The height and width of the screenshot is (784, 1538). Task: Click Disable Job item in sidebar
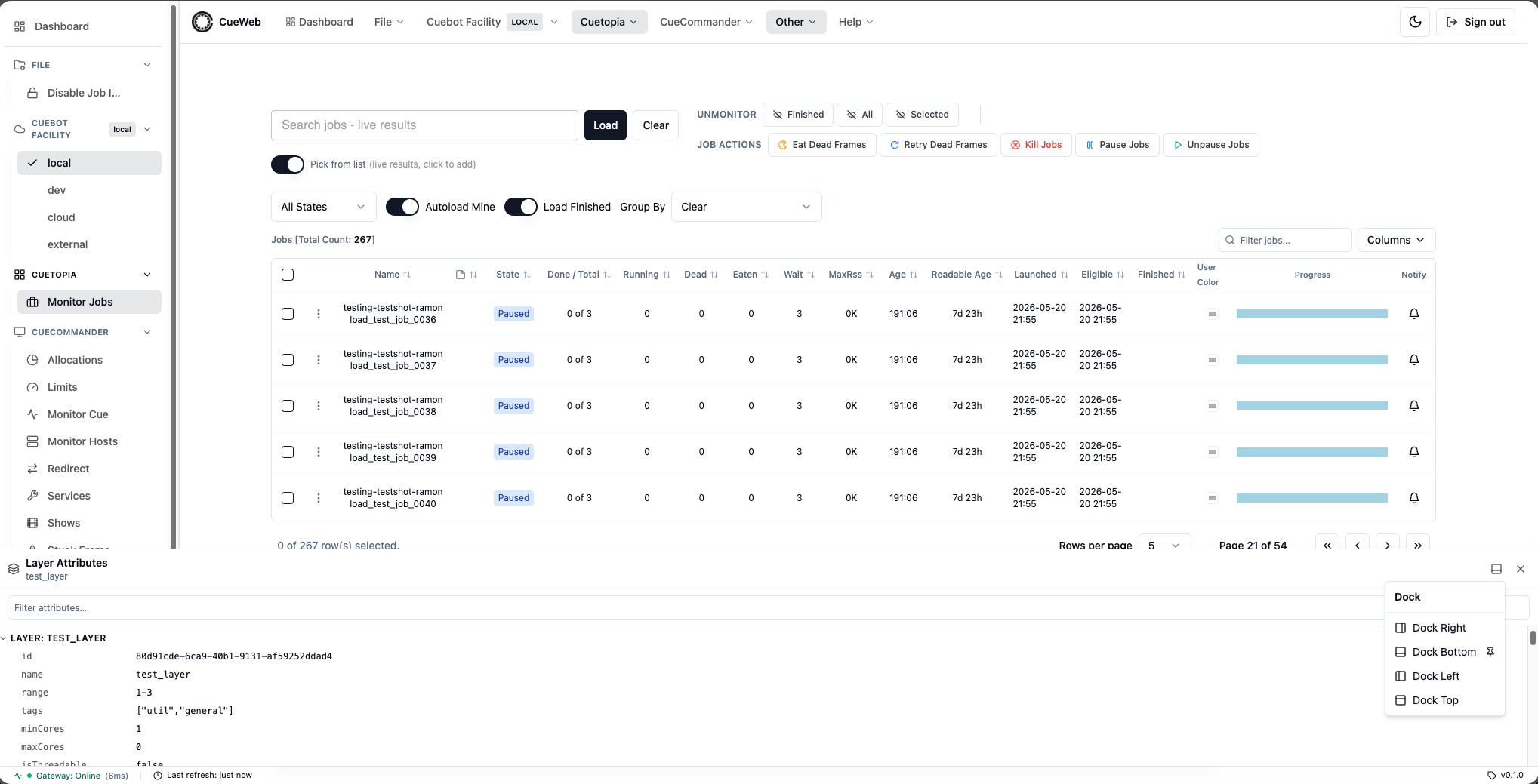pos(89,93)
